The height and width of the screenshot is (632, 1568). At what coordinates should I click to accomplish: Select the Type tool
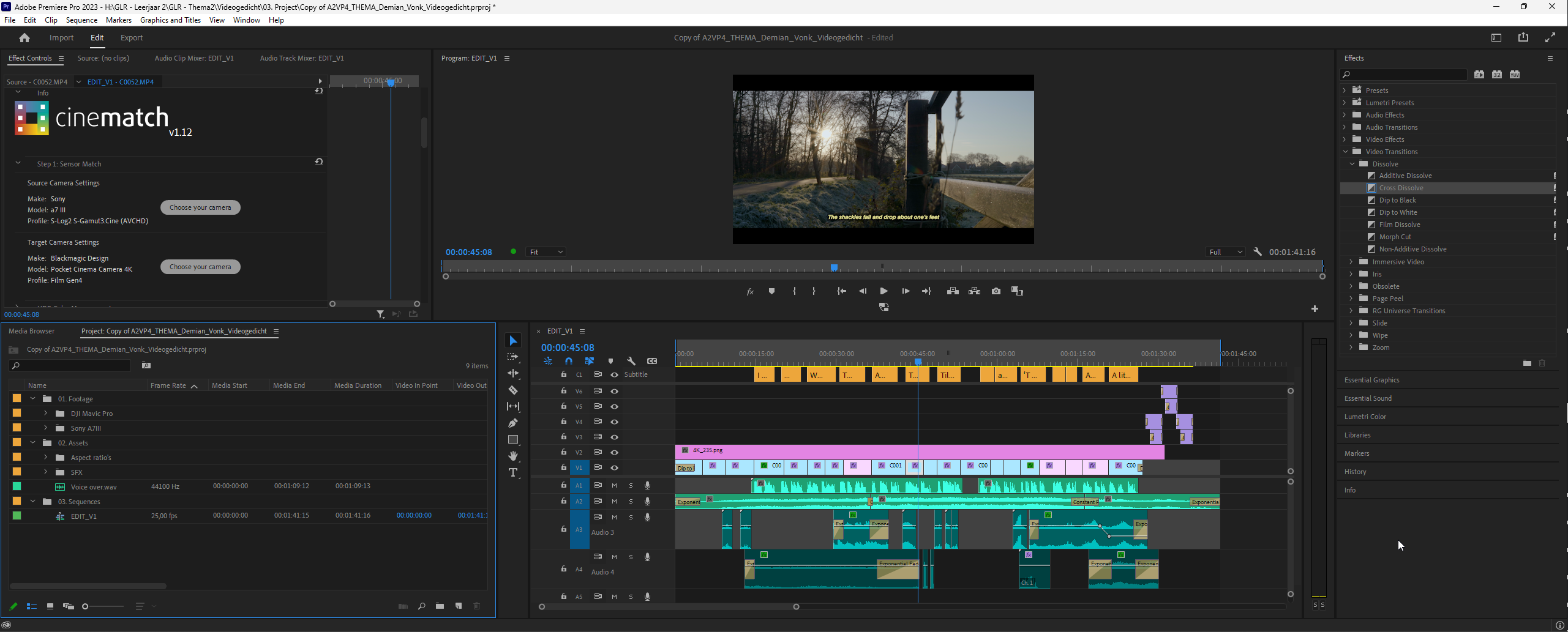(x=513, y=472)
